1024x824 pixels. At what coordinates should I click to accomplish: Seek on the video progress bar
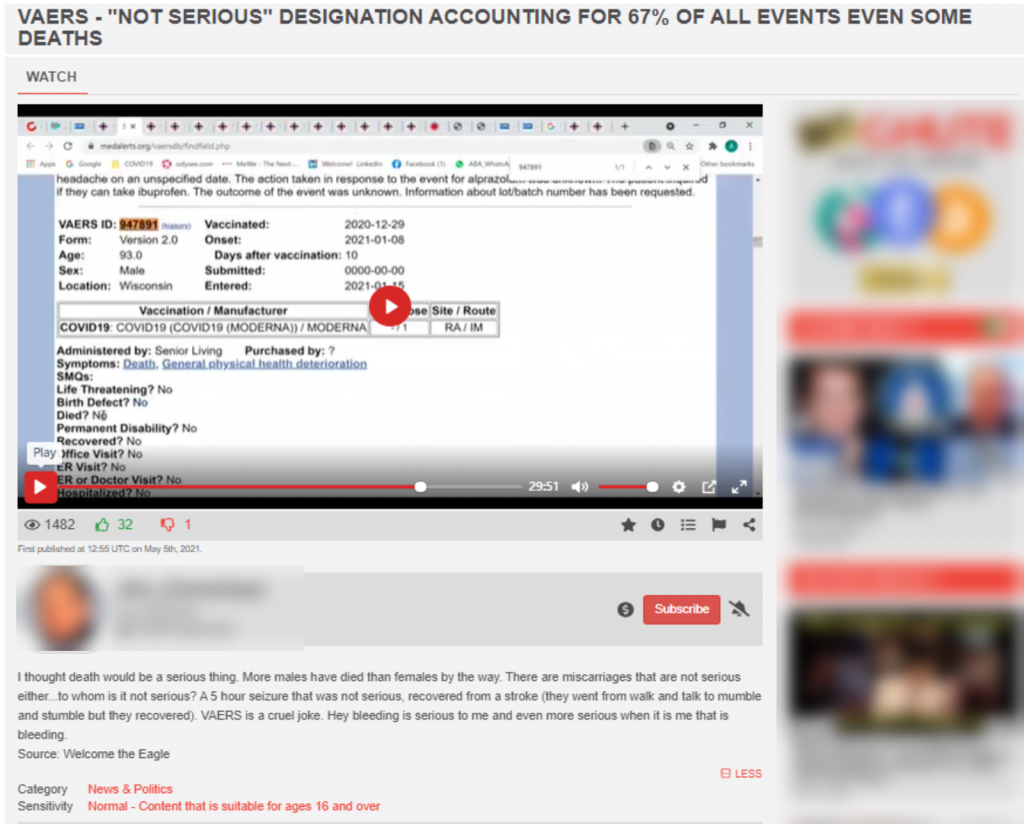click(289, 487)
